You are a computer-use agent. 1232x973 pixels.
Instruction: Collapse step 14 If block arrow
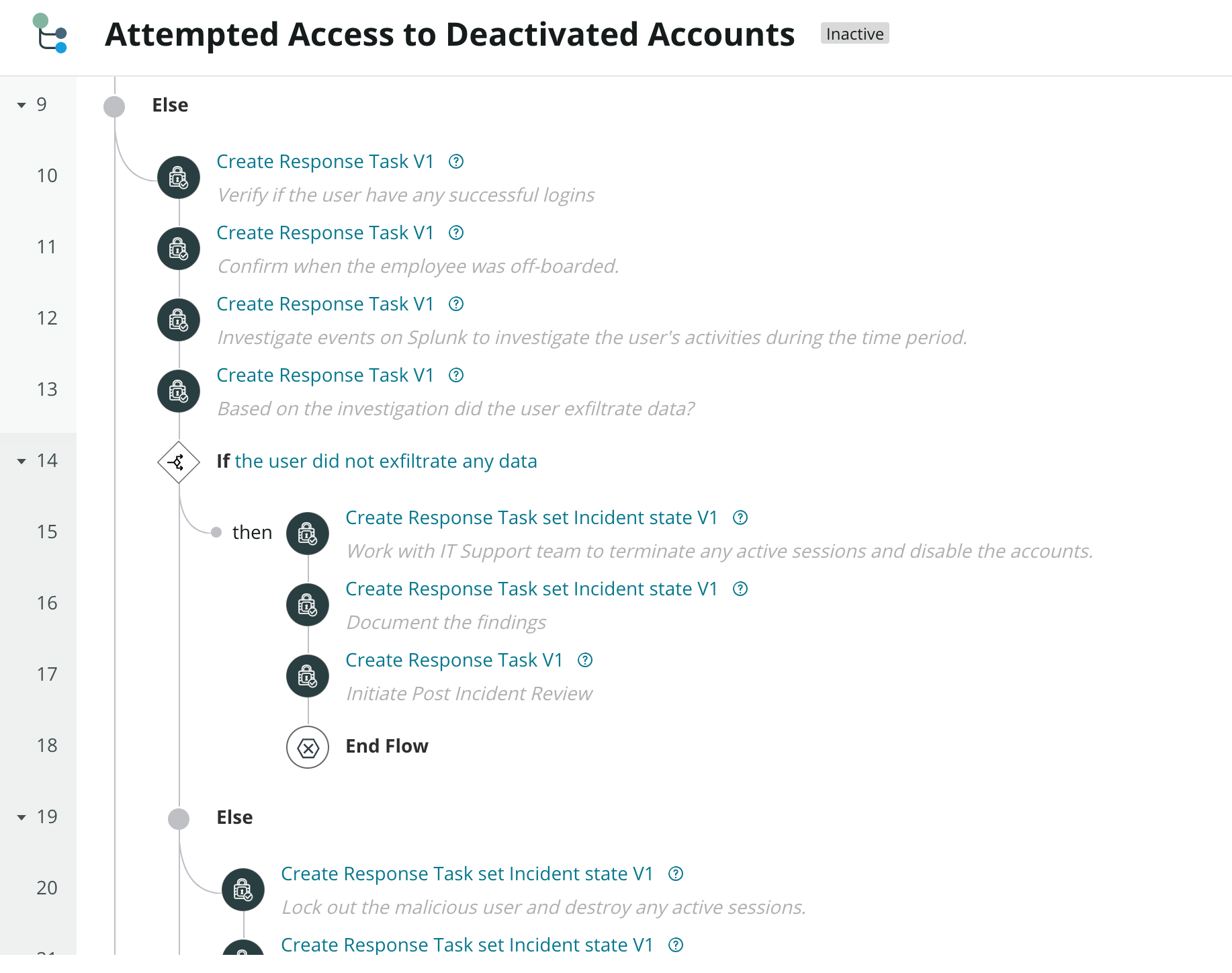pos(21,461)
